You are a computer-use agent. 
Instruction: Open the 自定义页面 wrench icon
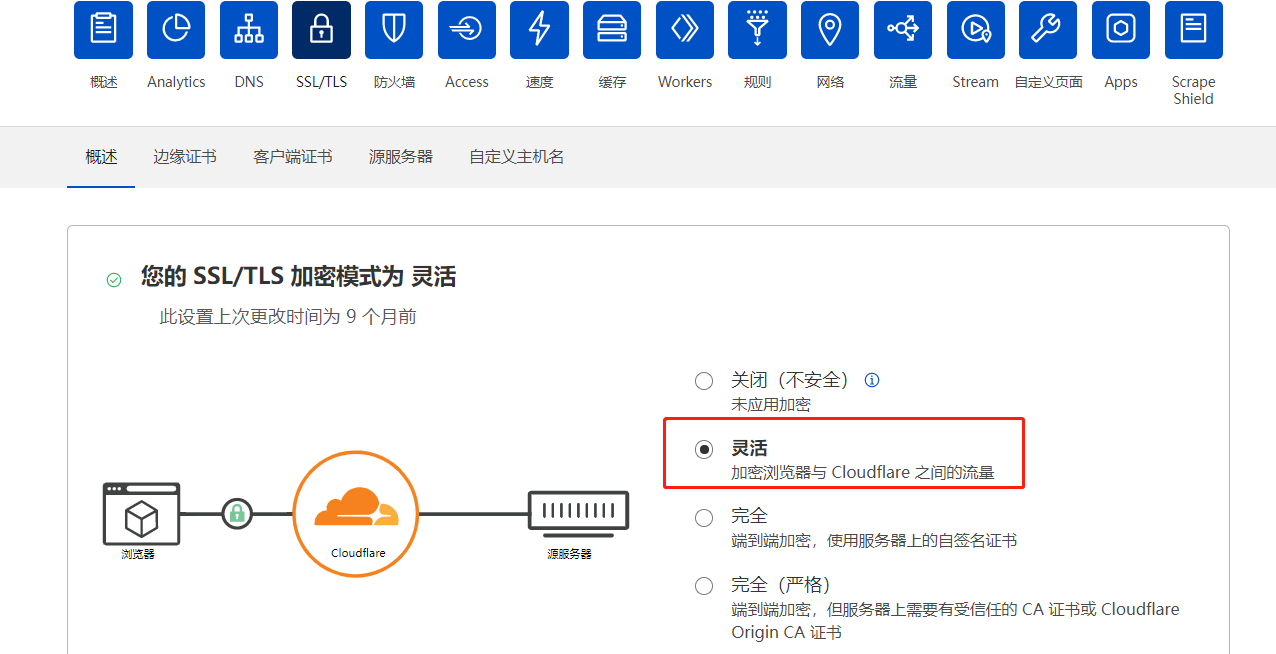(1048, 30)
